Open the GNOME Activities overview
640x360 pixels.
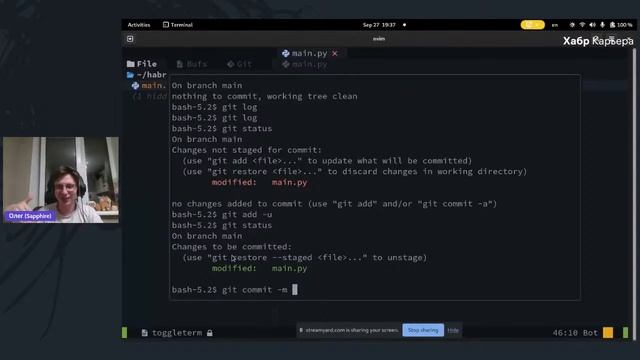(139, 25)
